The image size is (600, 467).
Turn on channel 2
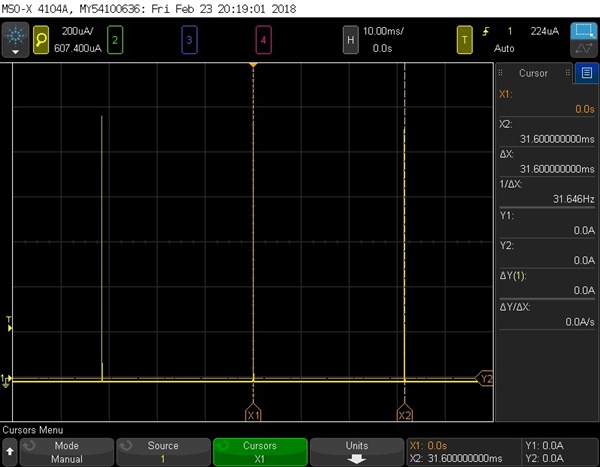pos(115,39)
